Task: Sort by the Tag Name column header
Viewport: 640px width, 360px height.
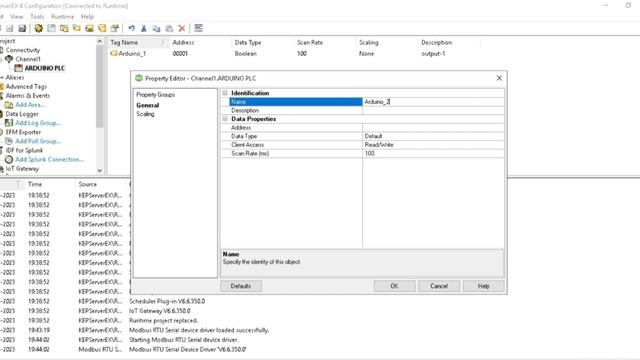Action: click(x=138, y=42)
